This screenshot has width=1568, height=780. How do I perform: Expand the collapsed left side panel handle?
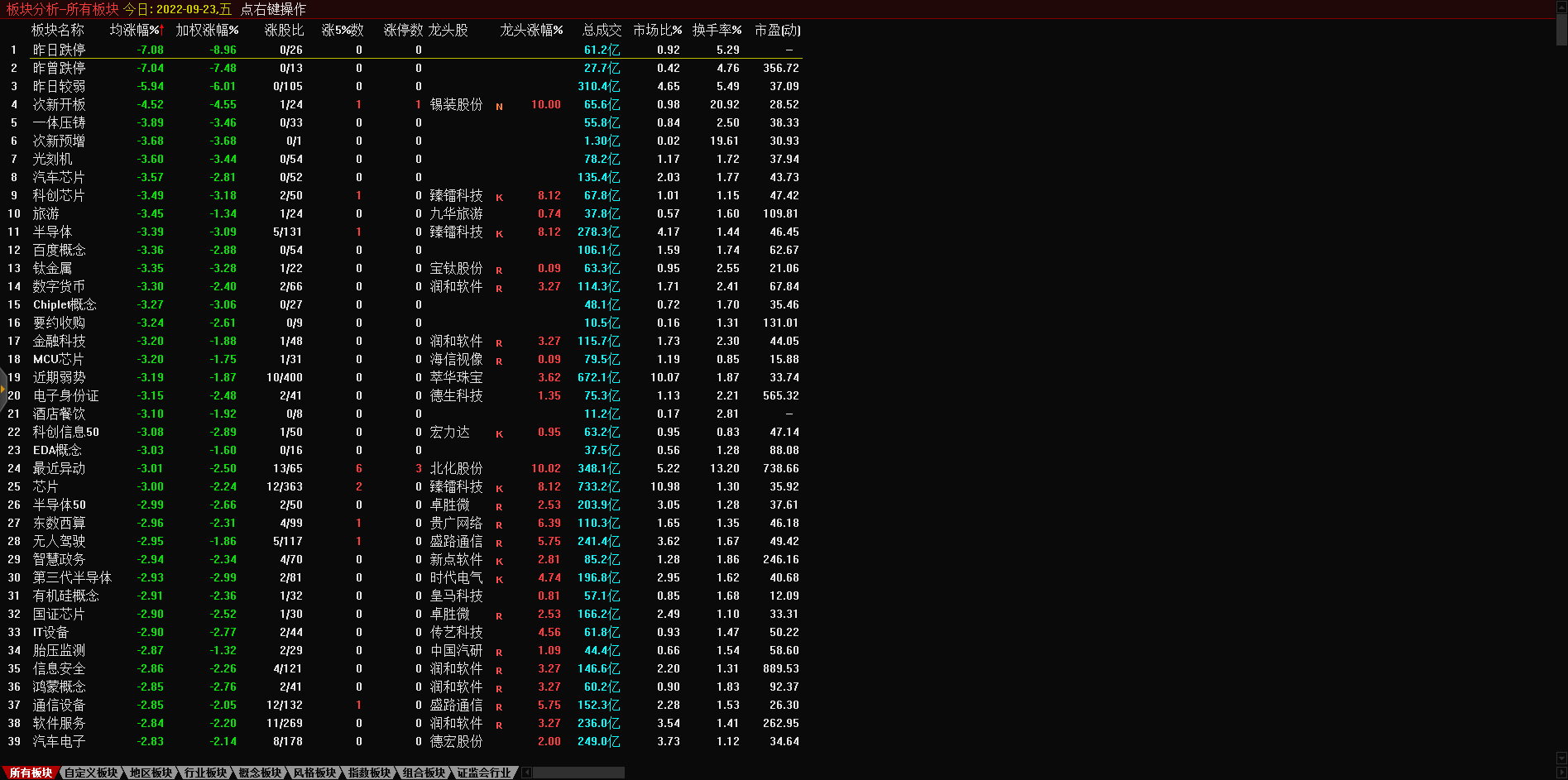(3, 387)
